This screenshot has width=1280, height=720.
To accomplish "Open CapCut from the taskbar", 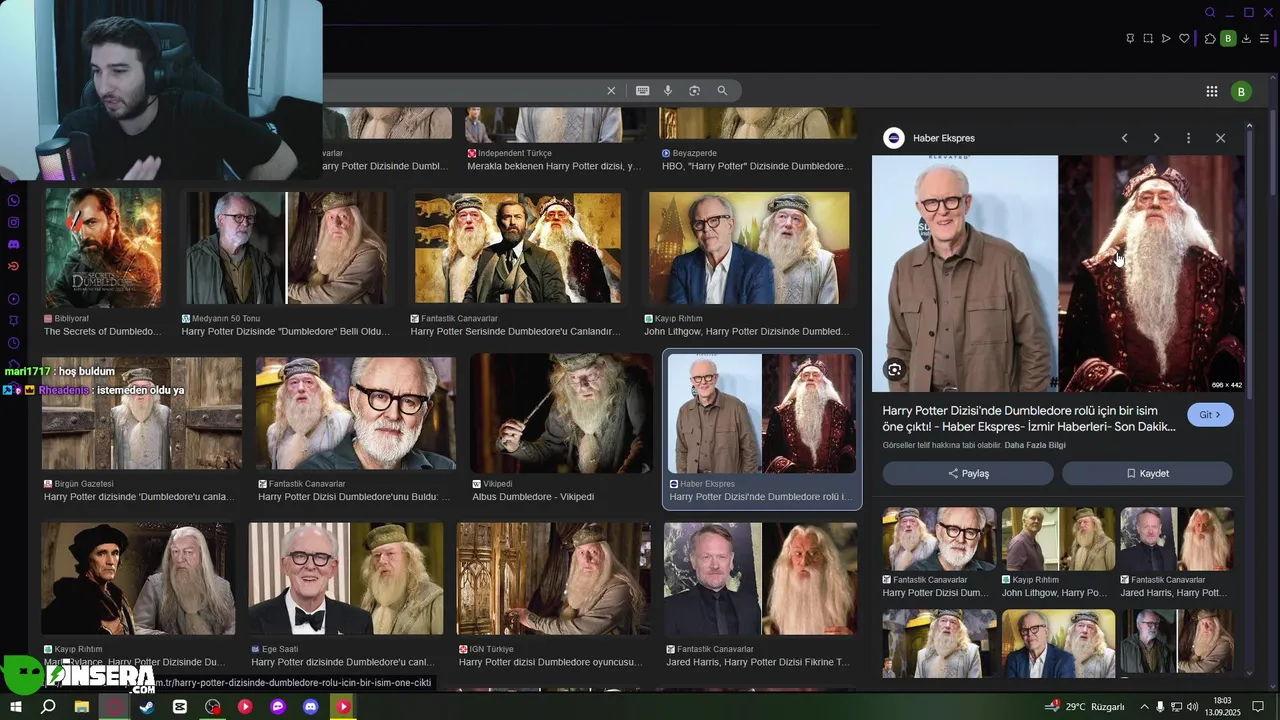I will point(180,706).
